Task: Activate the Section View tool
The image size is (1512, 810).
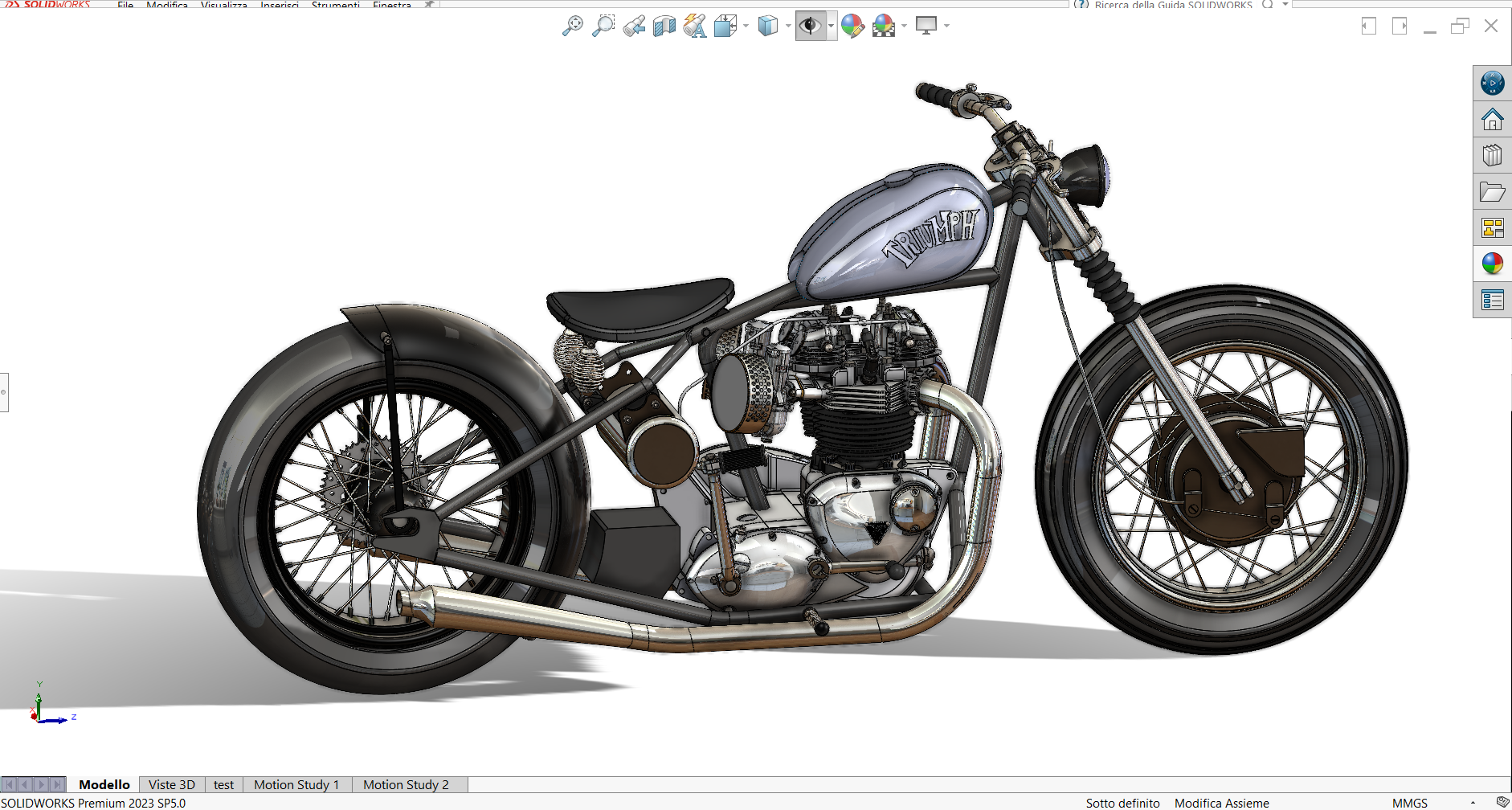Action: 664,26
